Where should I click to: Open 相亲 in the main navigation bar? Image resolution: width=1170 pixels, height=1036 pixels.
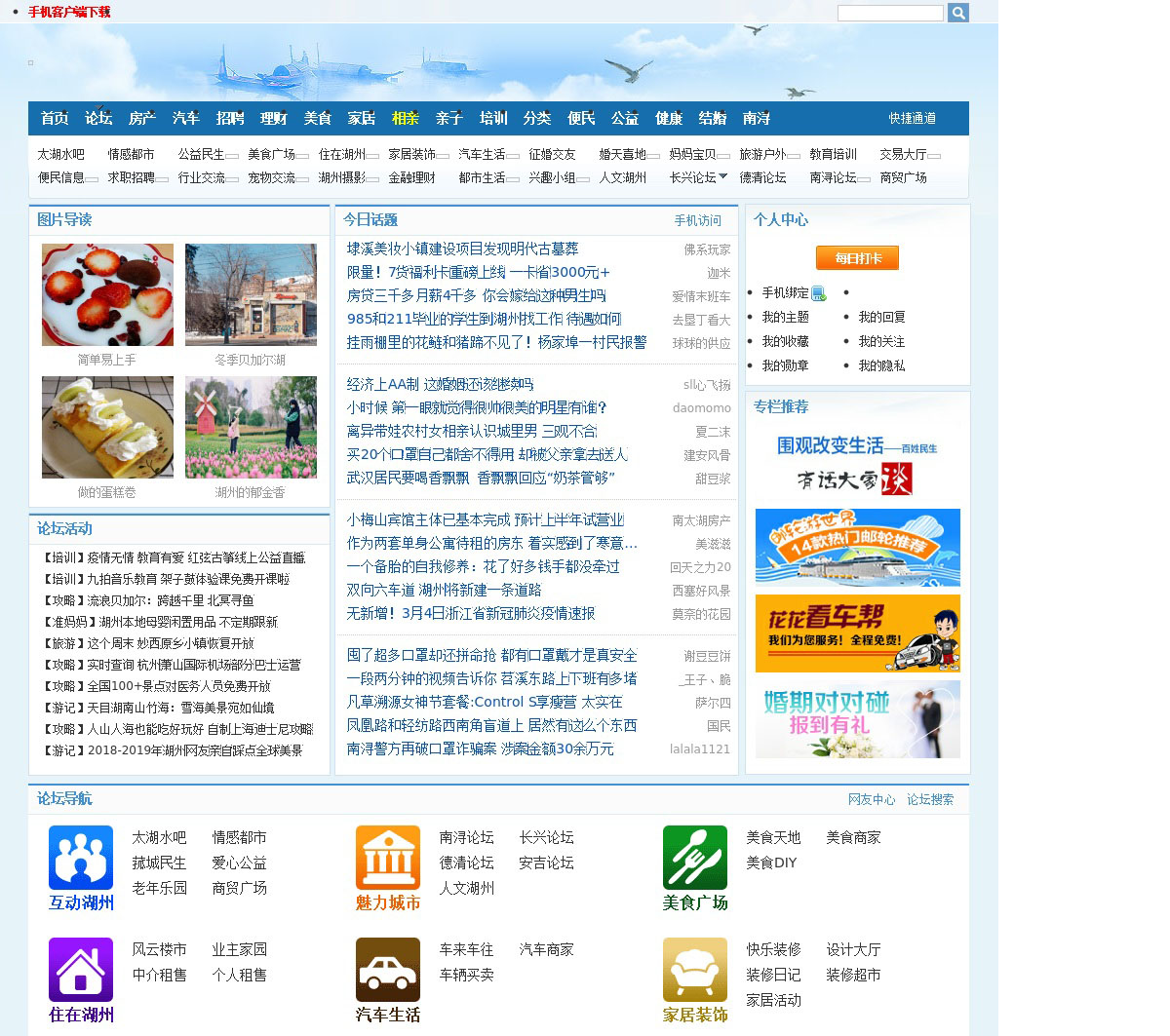click(x=405, y=118)
